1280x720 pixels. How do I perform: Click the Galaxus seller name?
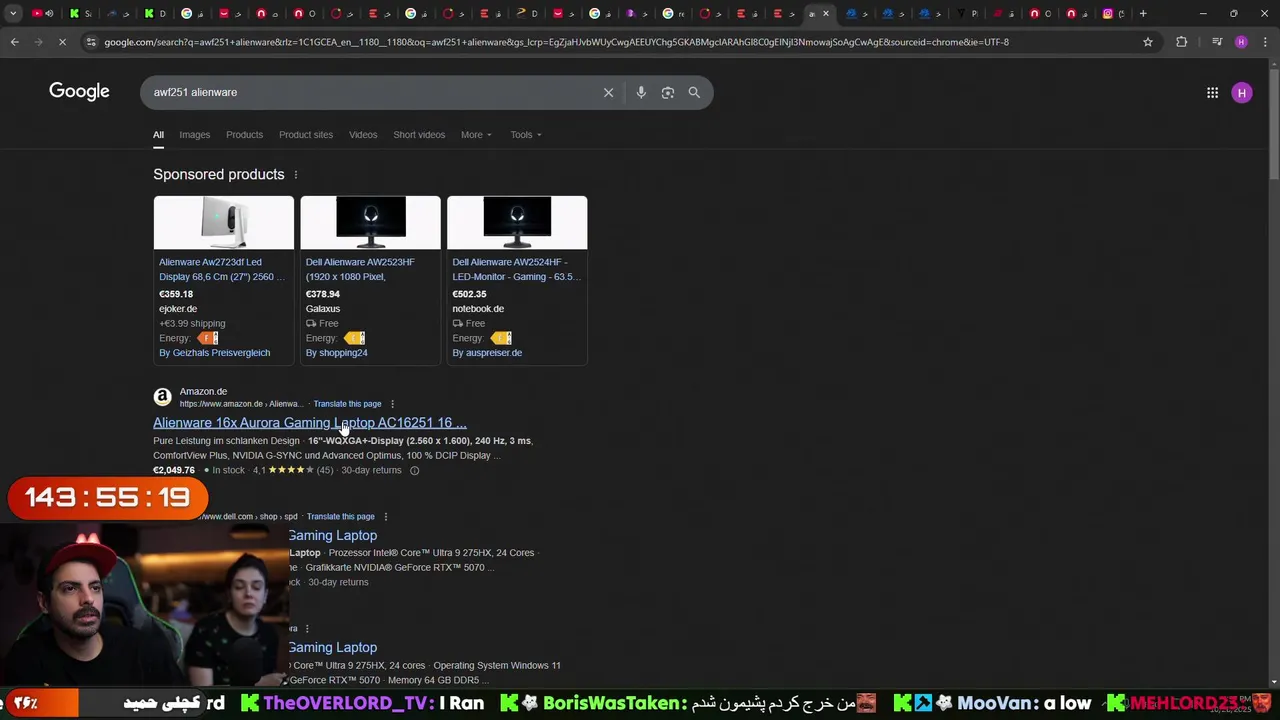pyautogui.click(x=323, y=309)
